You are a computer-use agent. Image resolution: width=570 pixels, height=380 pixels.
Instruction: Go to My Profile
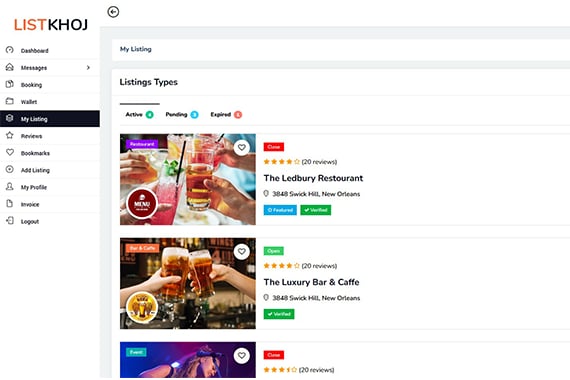pos(50,187)
